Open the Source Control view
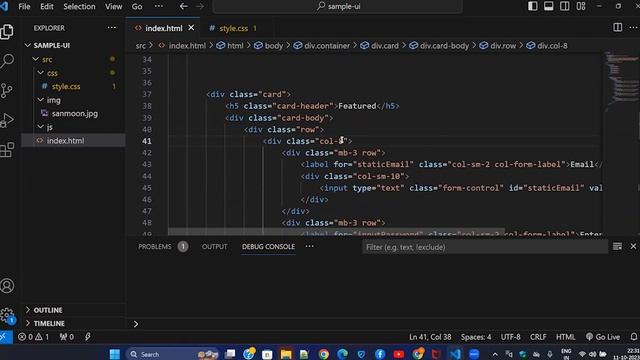The height and width of the screenshot is (360, 640). pos(7,90)
